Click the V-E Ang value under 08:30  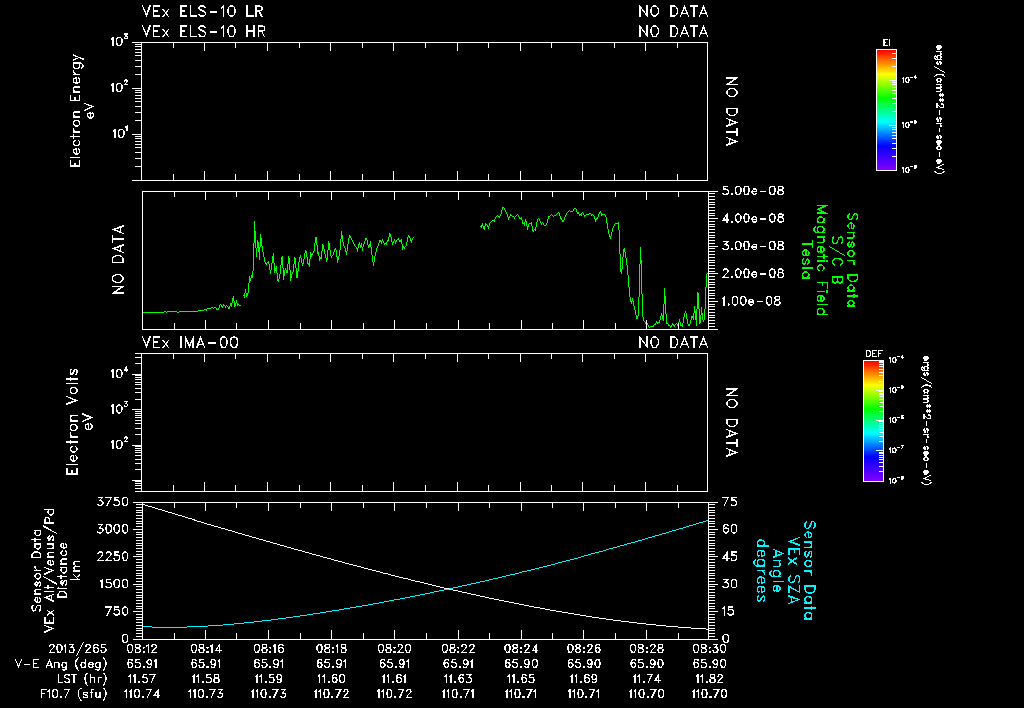(x=709, y=664)
